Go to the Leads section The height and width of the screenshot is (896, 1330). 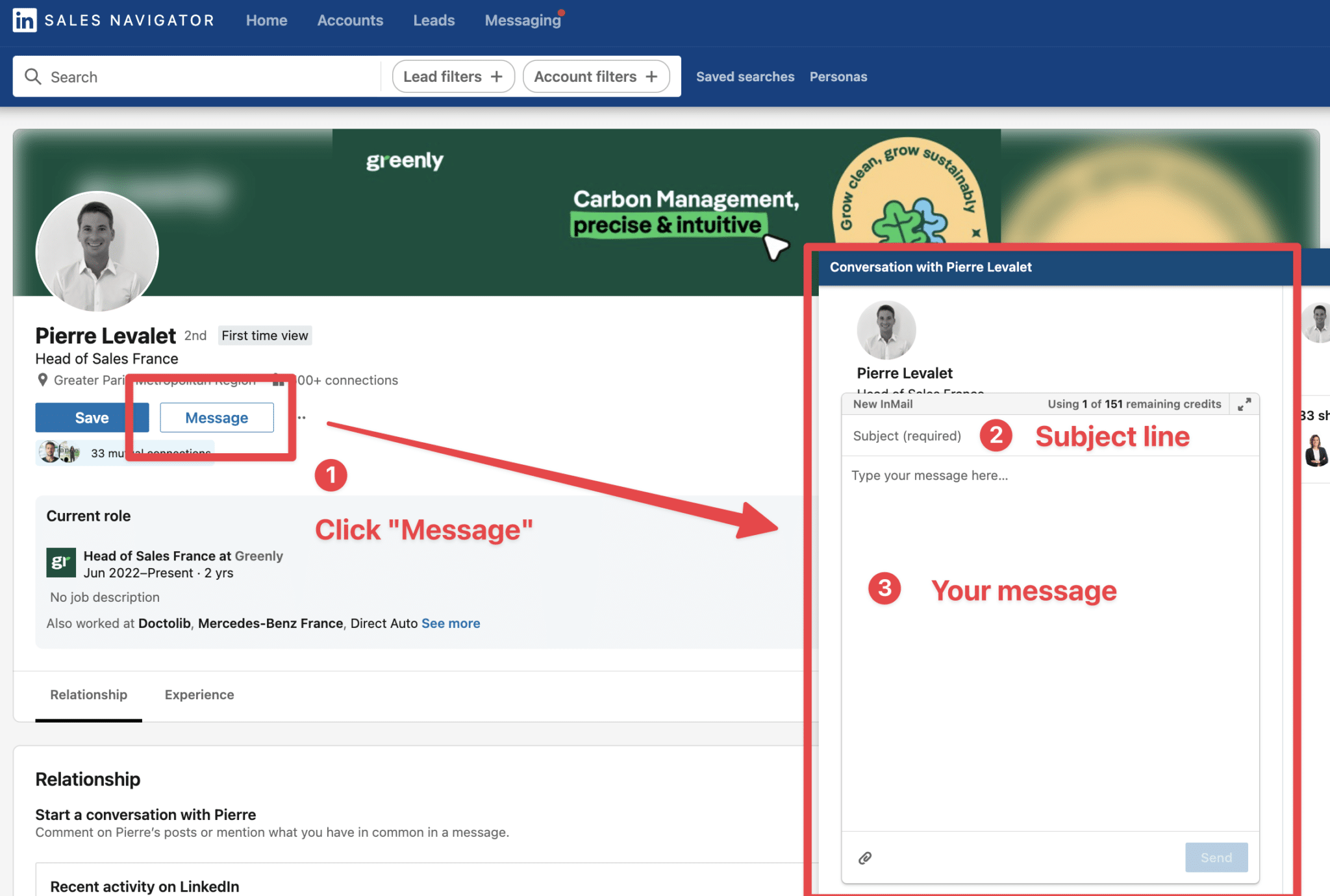tap(433, 20)
